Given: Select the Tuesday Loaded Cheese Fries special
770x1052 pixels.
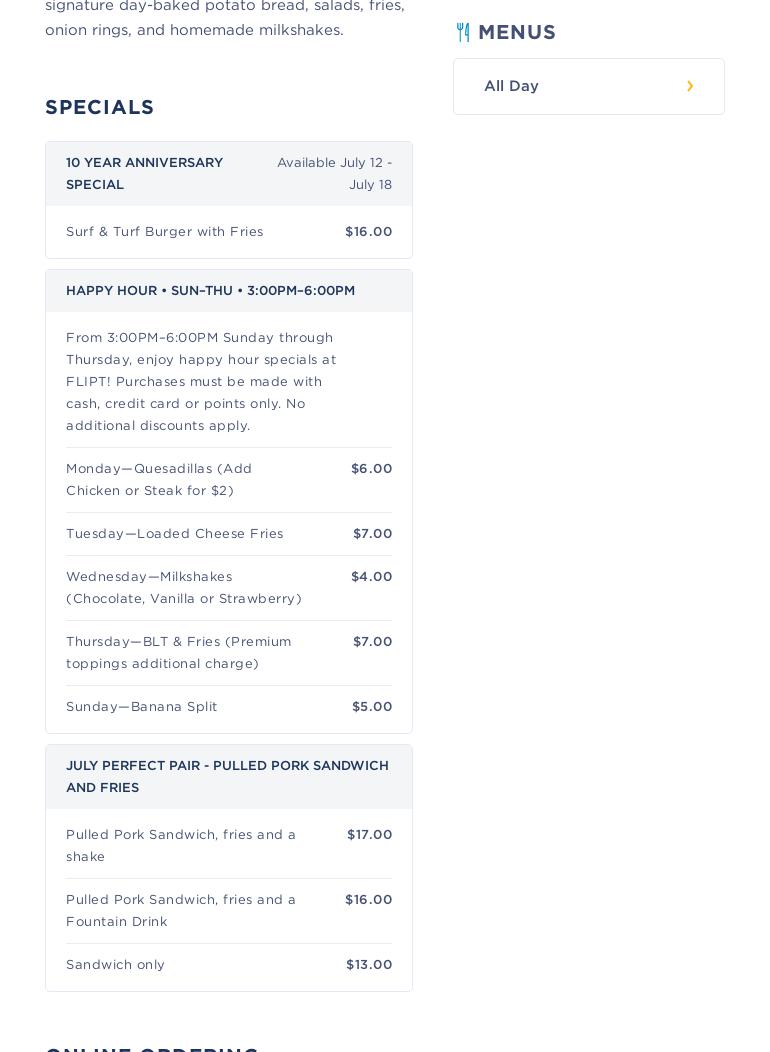Looking at the screenshot, I should coord(175,534).
